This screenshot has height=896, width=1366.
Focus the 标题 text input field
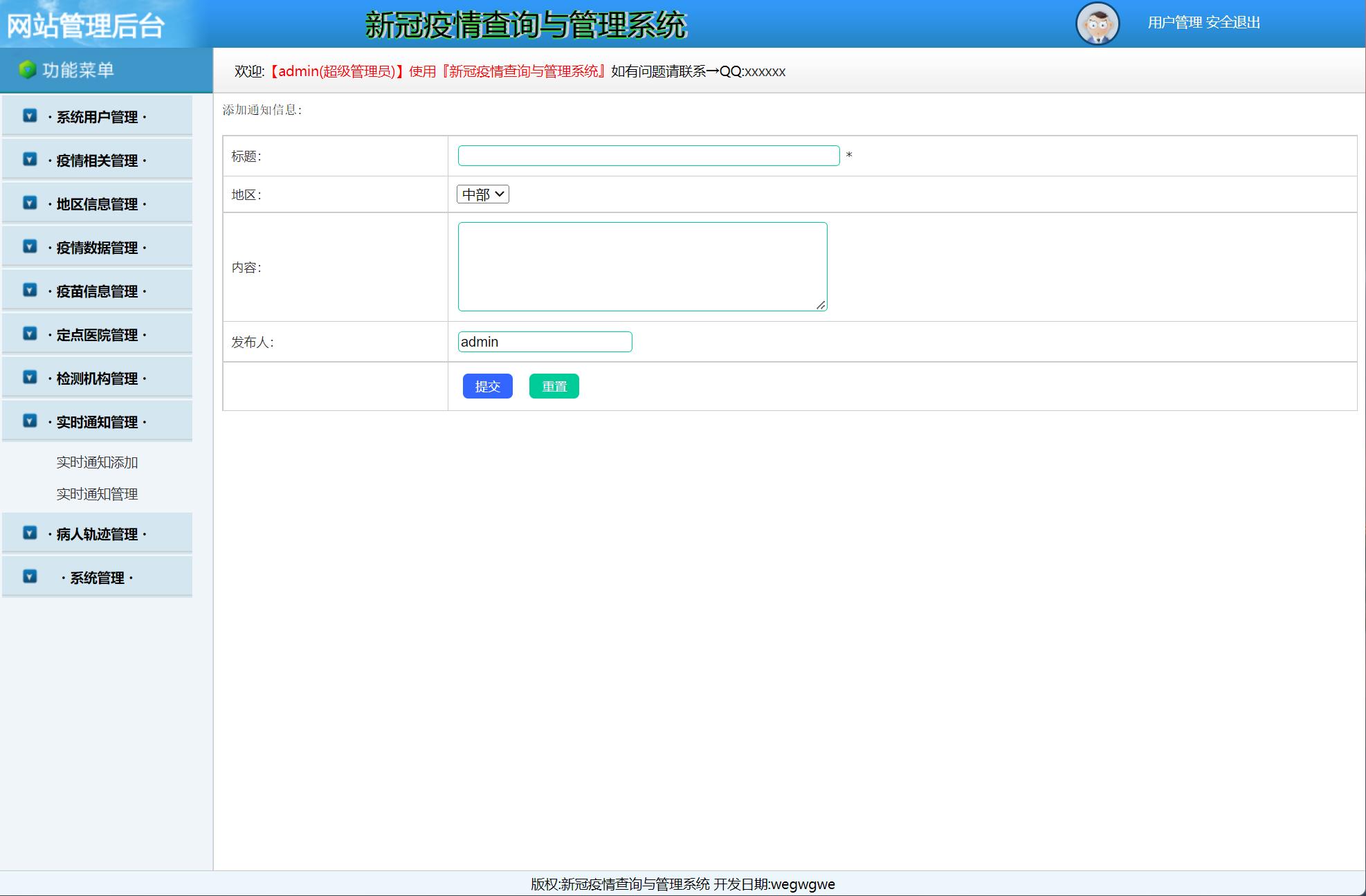click(x=648, y=156)
